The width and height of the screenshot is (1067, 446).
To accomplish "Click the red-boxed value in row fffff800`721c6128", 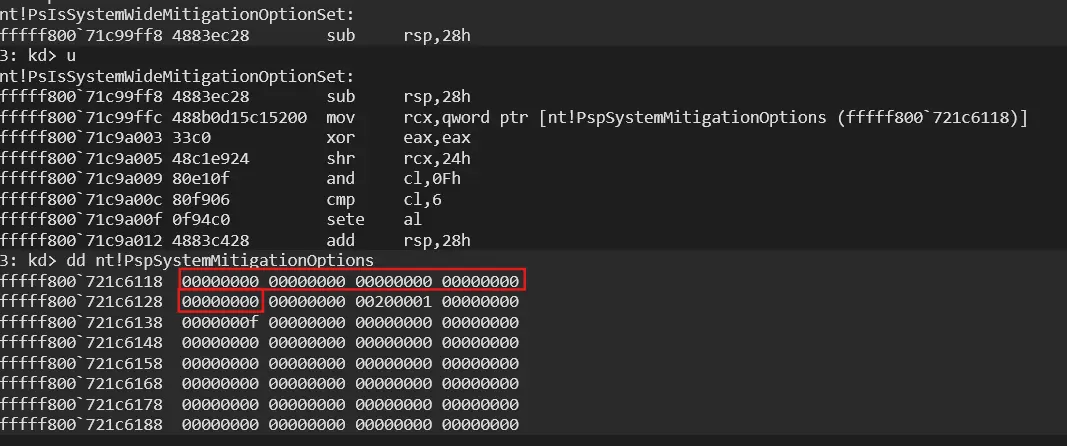I will tap(220, 300).
